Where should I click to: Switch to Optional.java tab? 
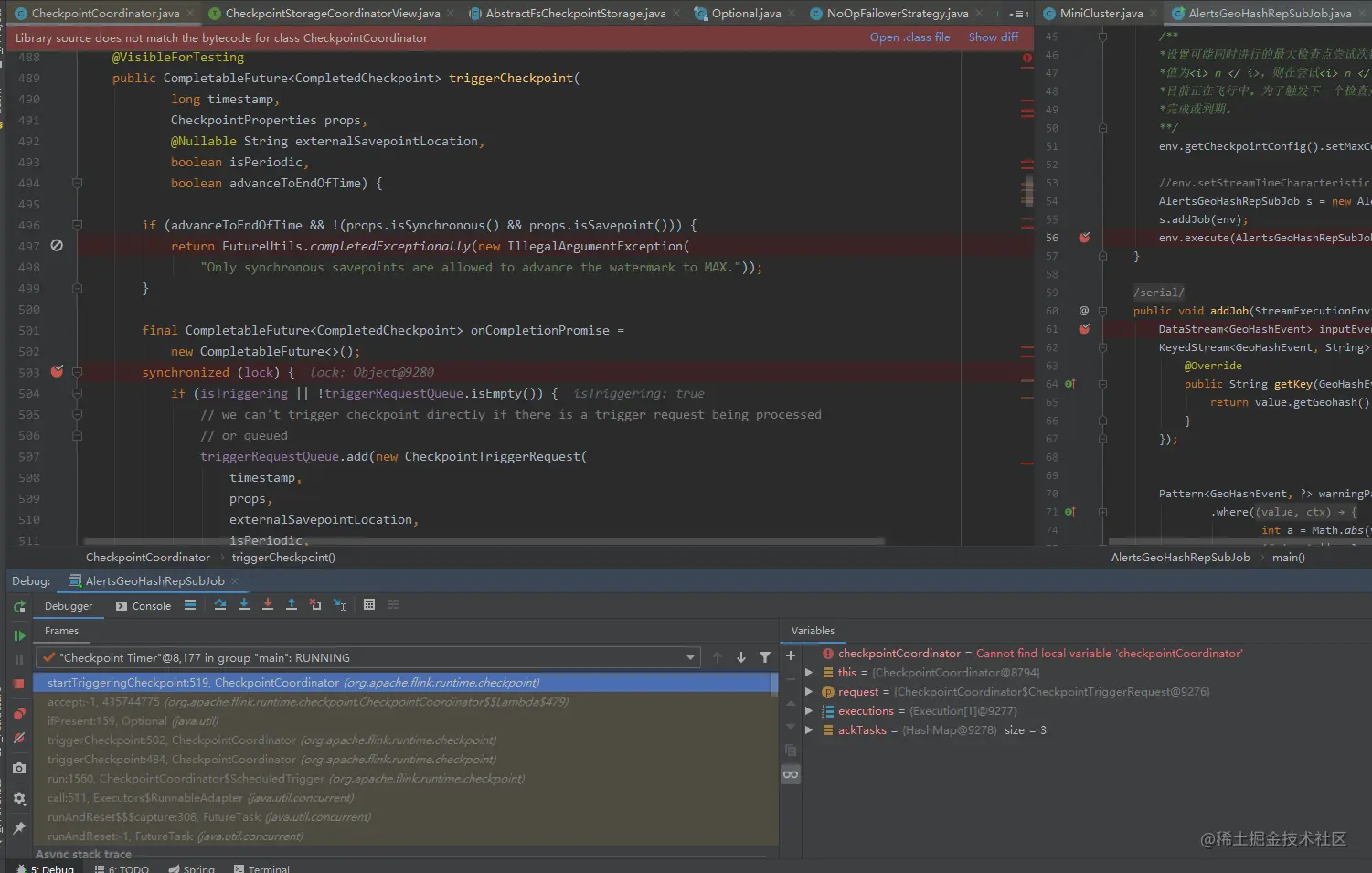point(746,13)
